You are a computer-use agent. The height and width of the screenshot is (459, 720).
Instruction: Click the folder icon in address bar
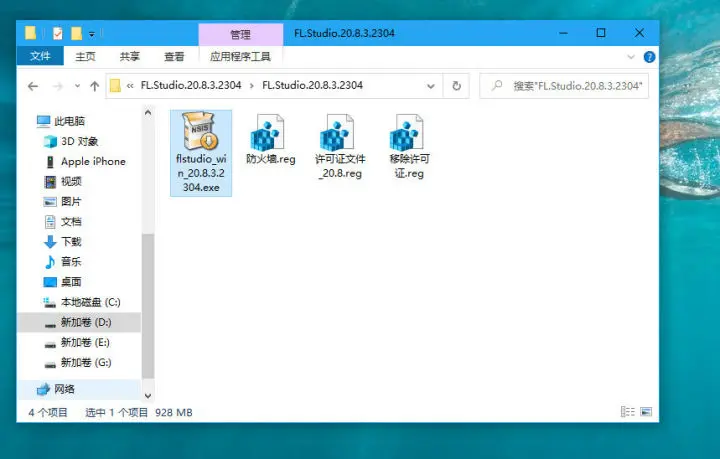[x=115, y=86]
